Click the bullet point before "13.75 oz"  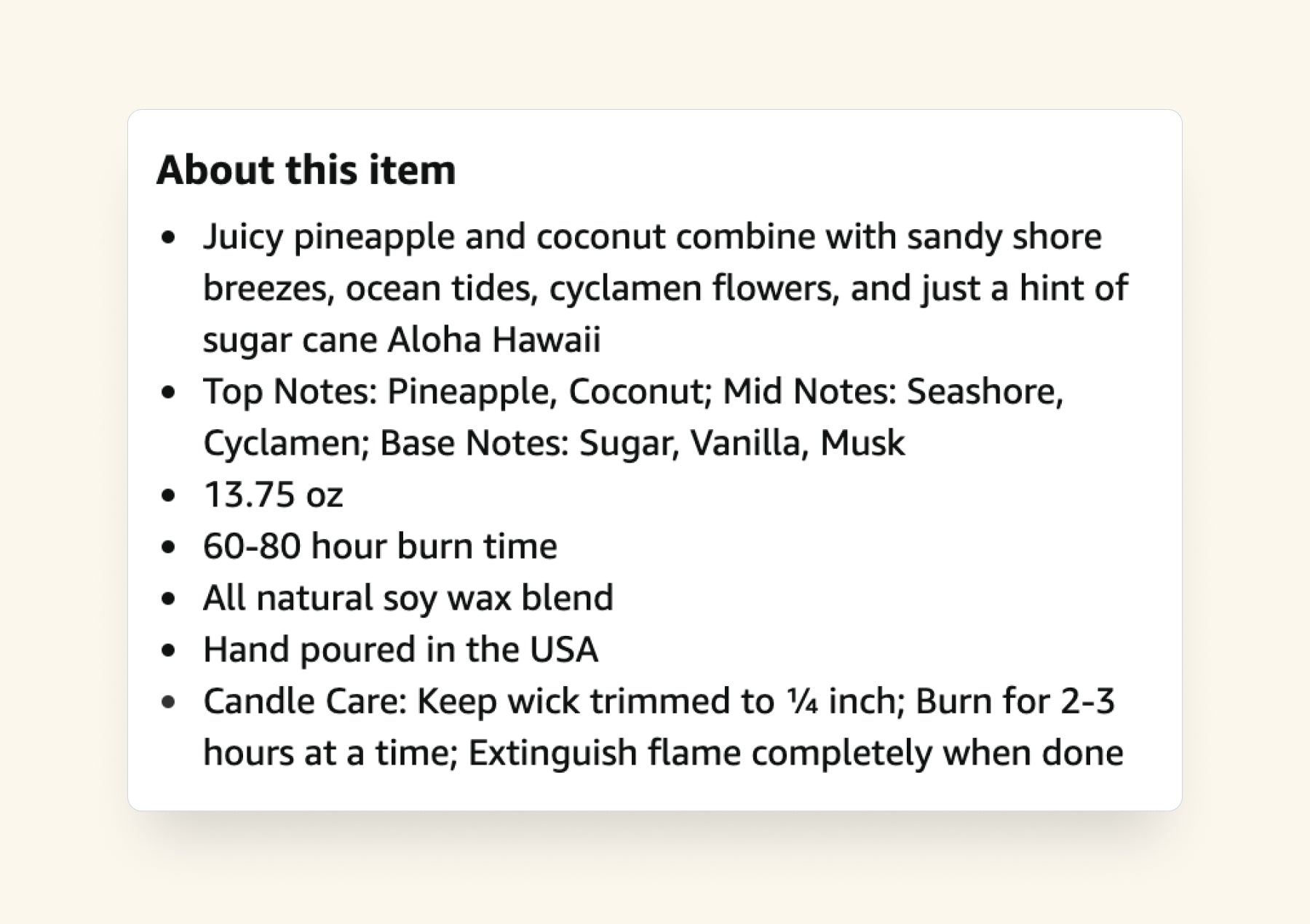coord(170,495)
